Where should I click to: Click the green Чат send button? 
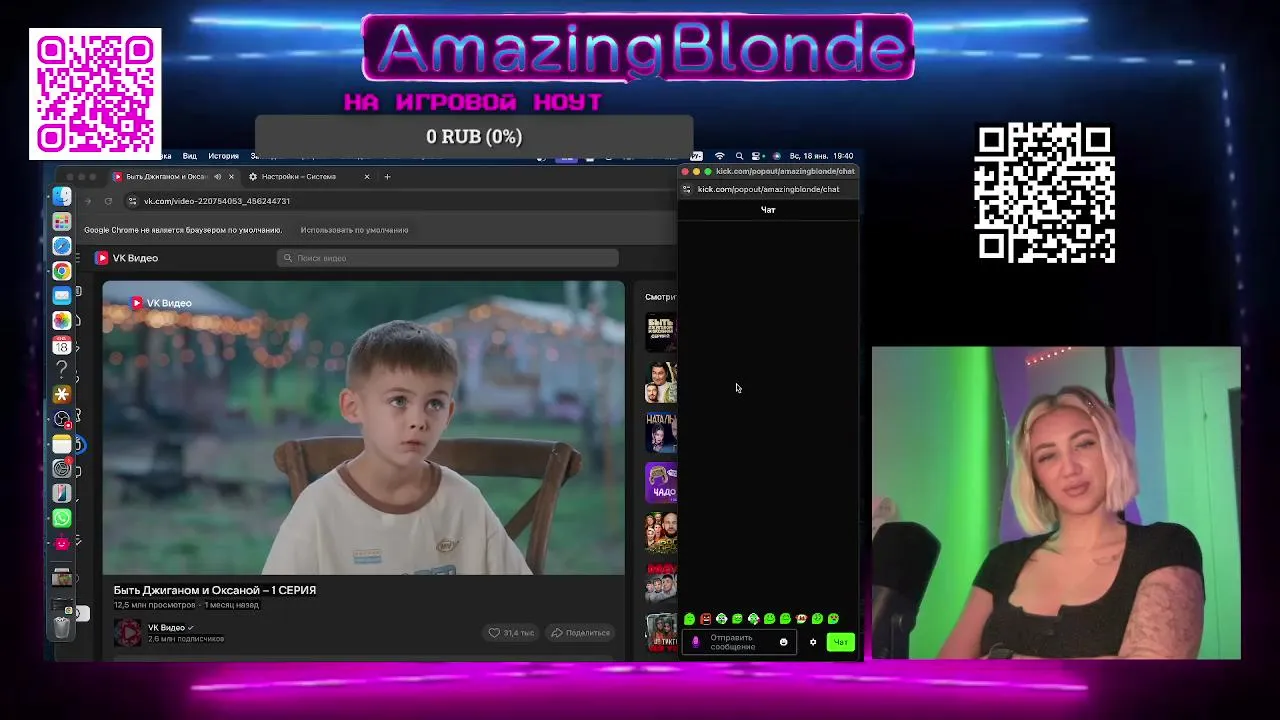coord(840,642)
